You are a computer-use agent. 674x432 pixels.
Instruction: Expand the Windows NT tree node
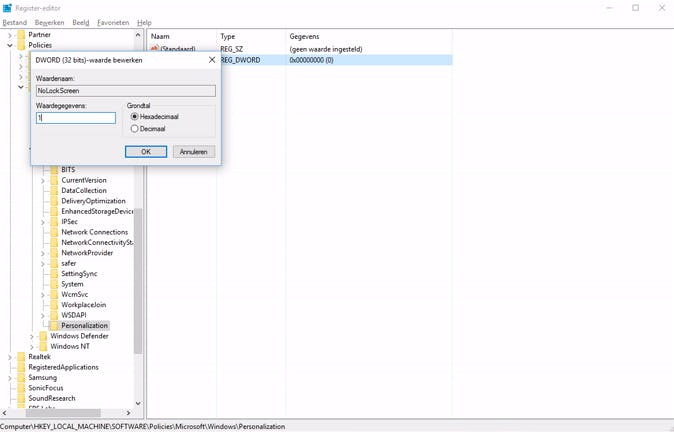pos(32,346)
